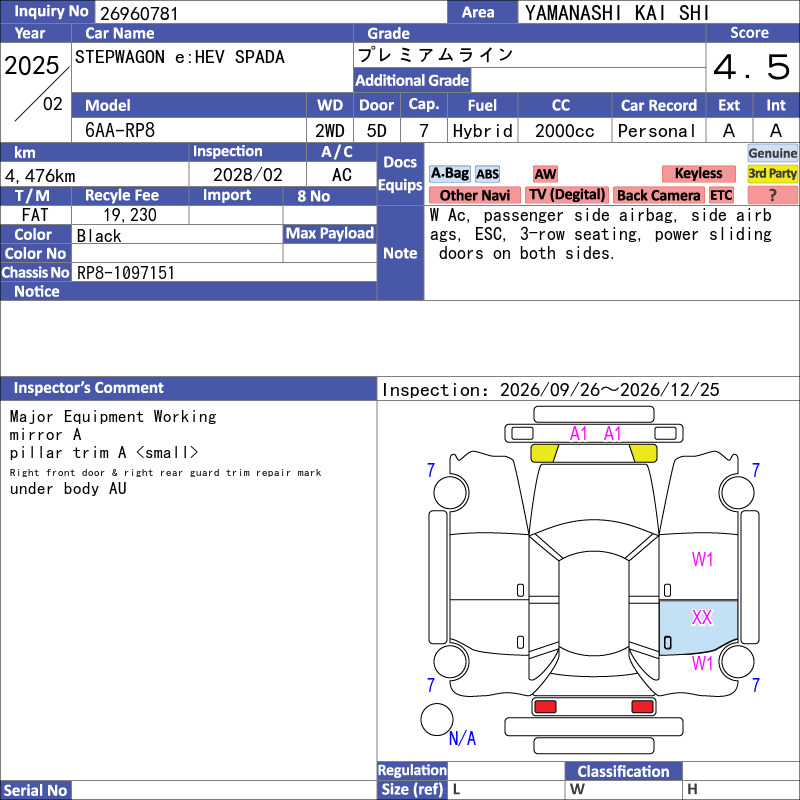Click the left yellow headlight on diagram
This screenshot has width=800, height=800.
coord(544,453)
